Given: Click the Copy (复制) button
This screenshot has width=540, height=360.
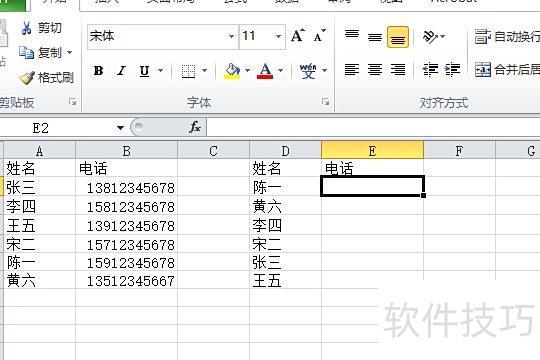Looking at the screenshot, I should point(41,53).
